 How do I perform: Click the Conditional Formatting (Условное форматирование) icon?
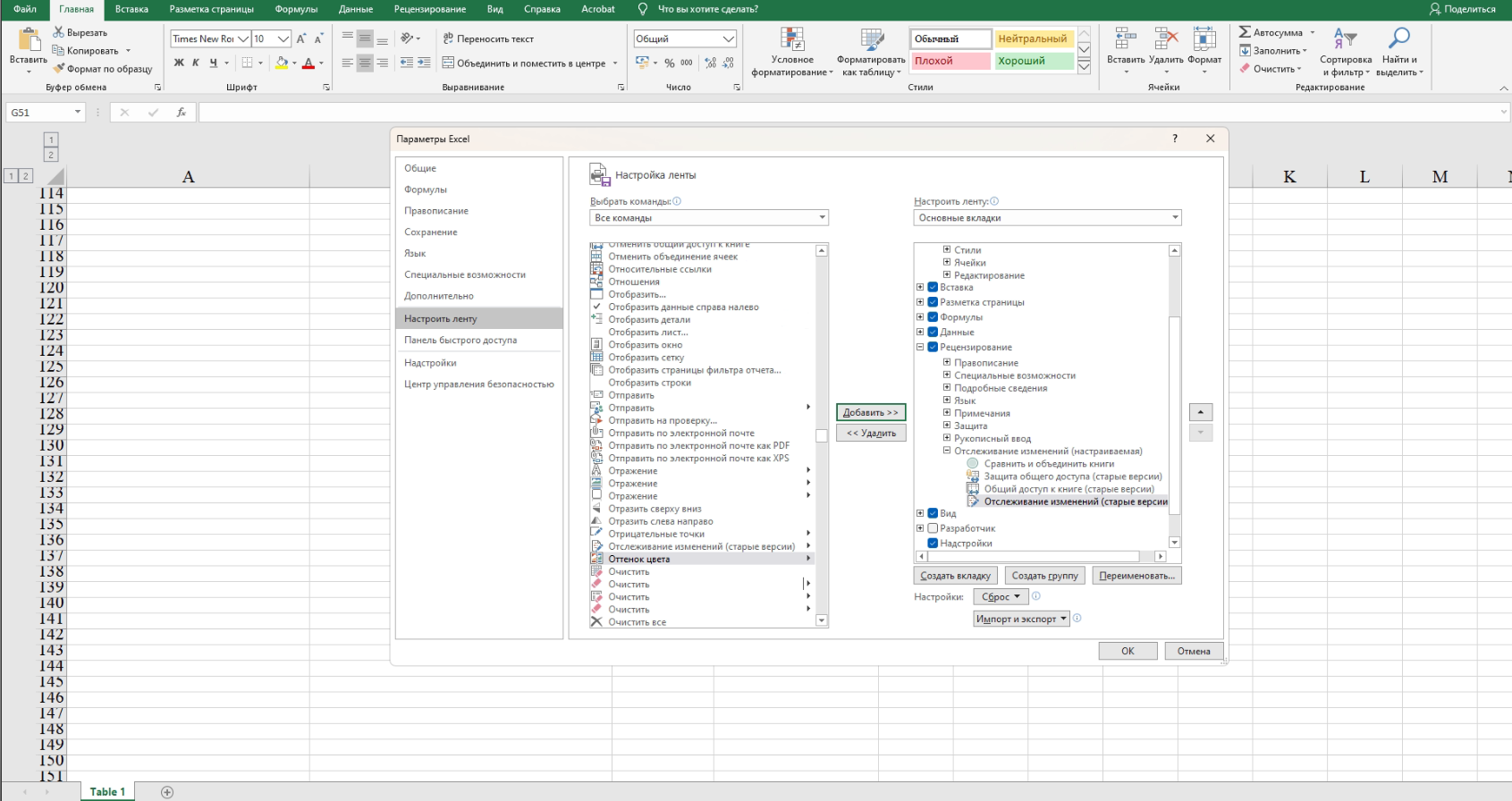click(792, 39)
